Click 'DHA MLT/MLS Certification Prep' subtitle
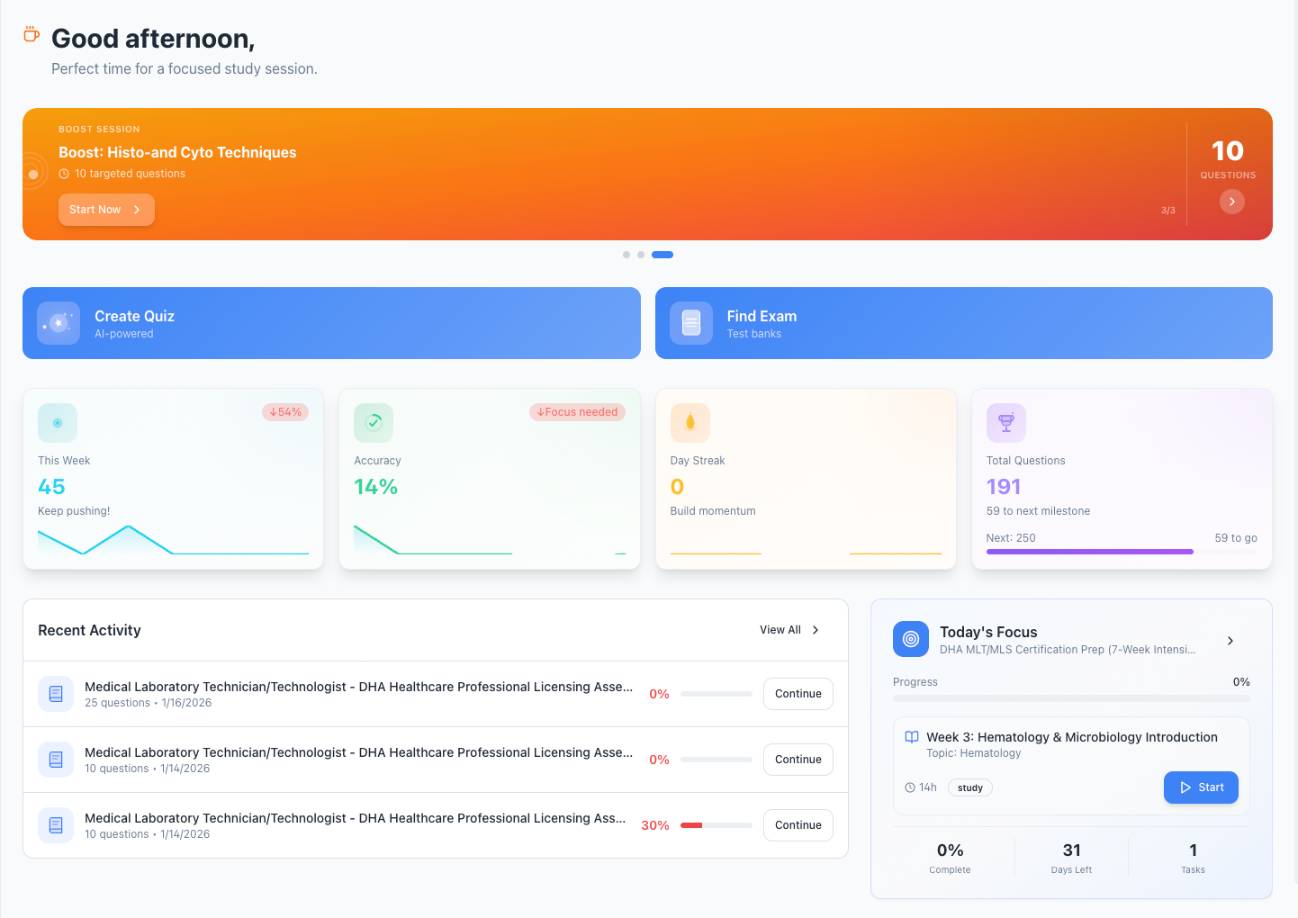The height and width of the screenshot is (918, 1298). click(1067, 650)
